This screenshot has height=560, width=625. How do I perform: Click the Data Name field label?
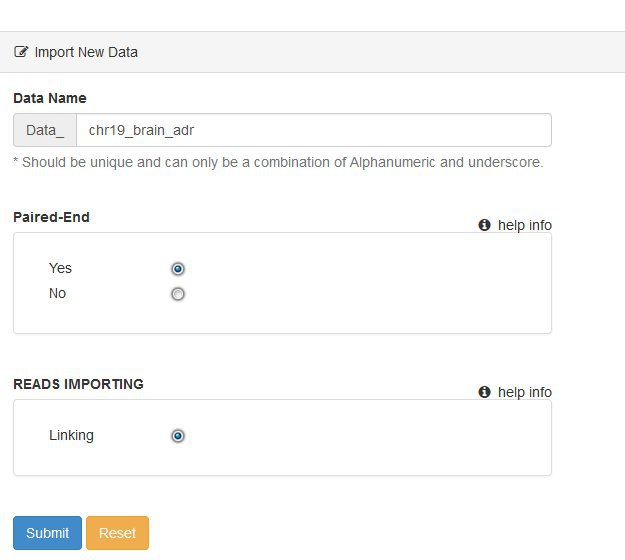(50, 98)
